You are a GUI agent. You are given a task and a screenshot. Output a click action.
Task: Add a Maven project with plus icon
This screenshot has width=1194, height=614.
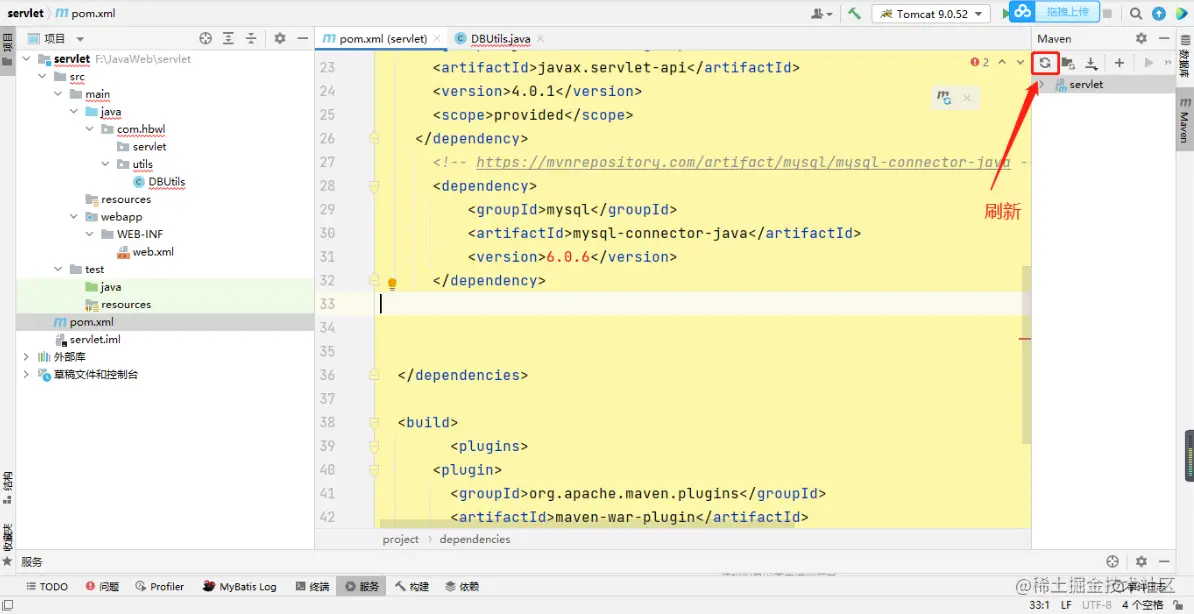[1119, 62]
